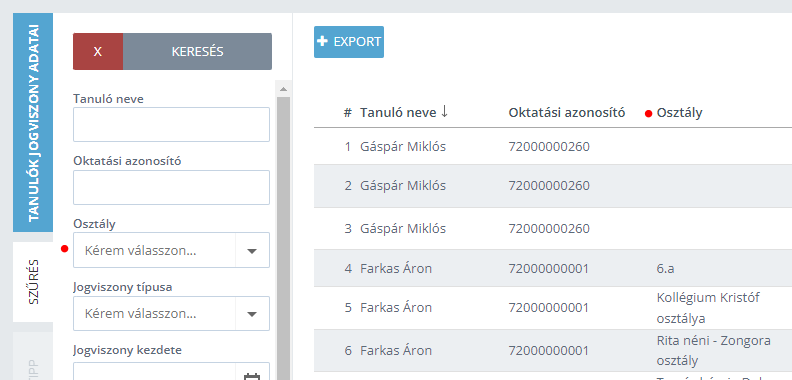Sort by the Osztály column header
Screen dimensions: 792x380
pos(679,113)
